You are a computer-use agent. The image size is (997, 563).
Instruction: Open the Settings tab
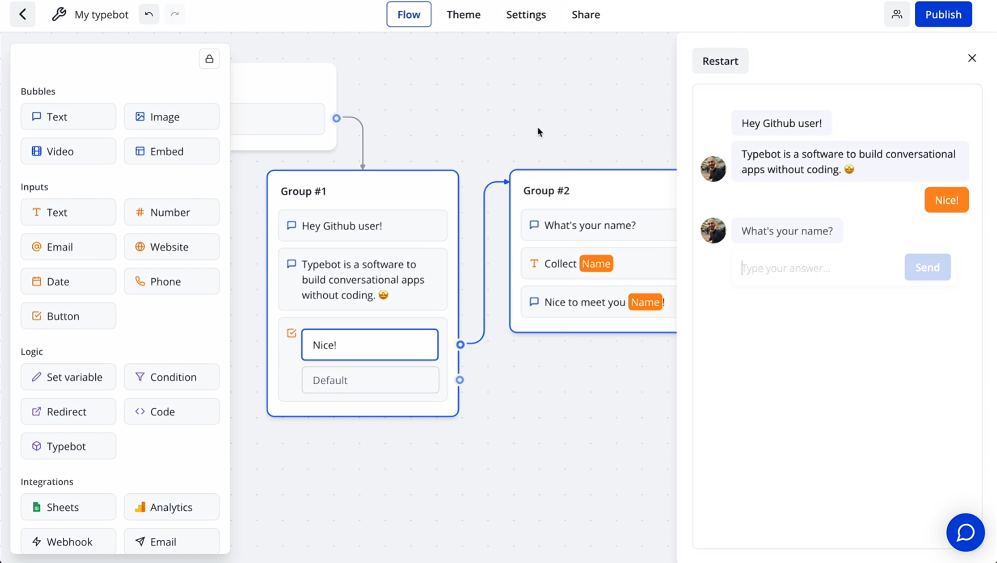coord(526,15)
